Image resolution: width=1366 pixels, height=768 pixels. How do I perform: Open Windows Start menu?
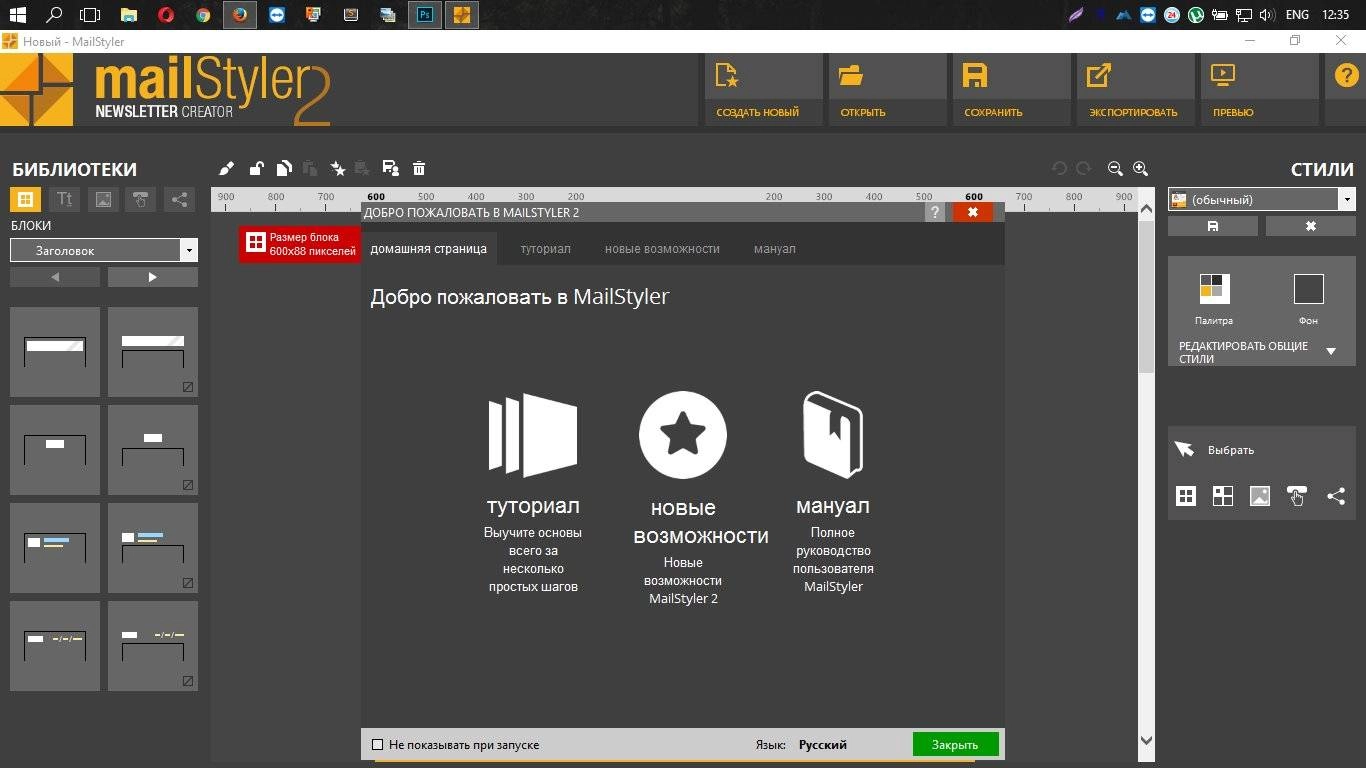point(17,15)
